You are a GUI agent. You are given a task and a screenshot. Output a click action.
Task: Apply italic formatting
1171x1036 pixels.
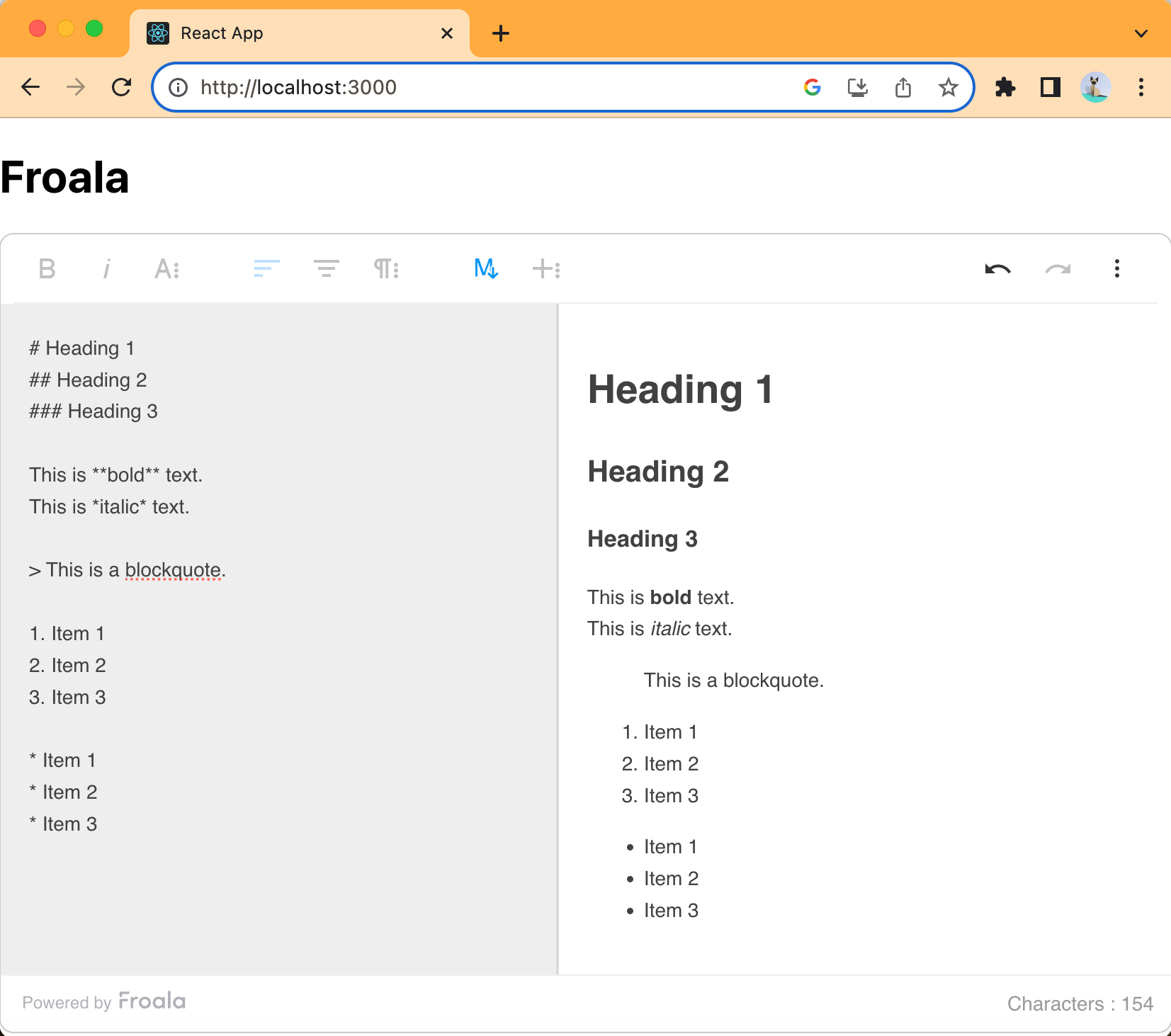coord(107,268)
